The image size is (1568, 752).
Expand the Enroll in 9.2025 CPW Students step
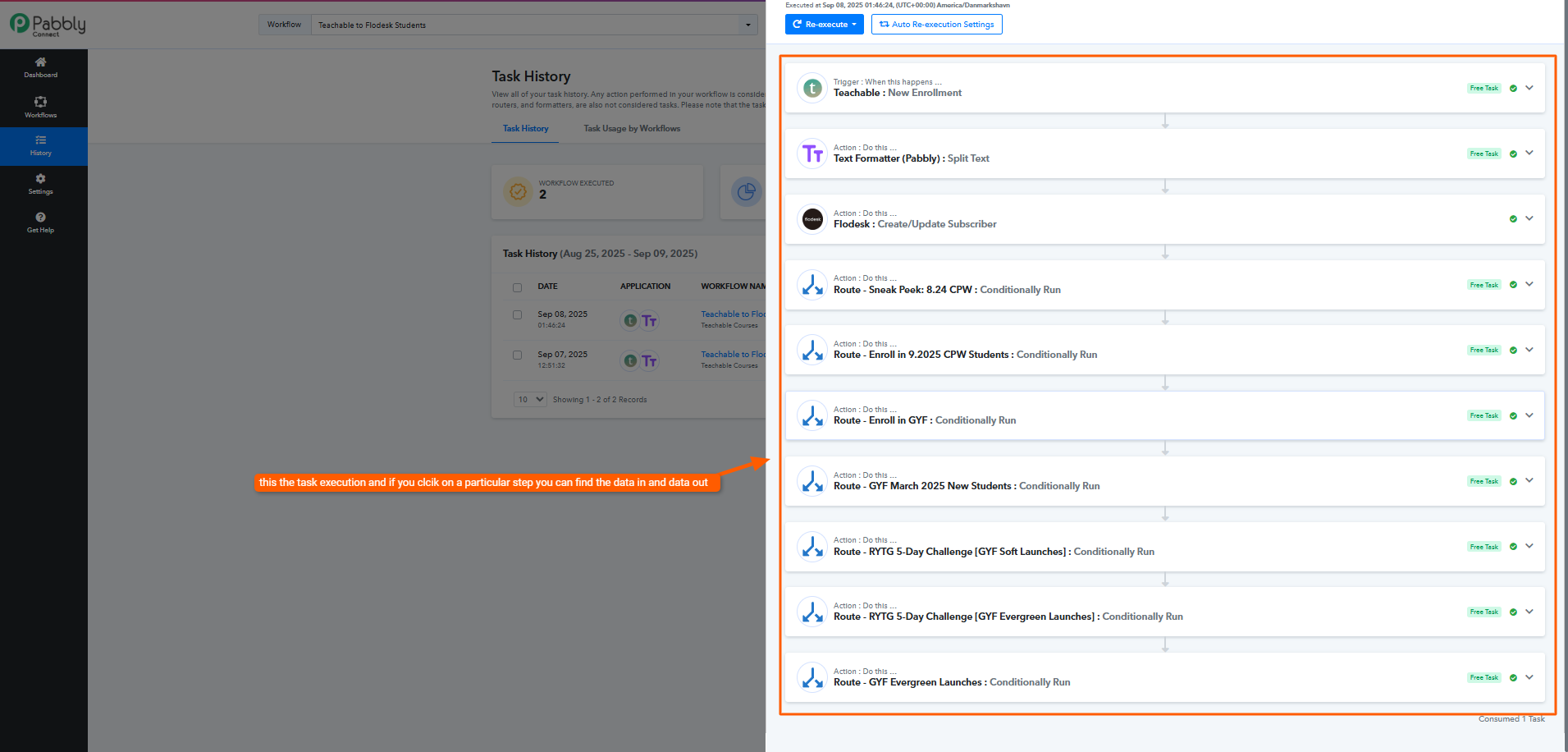(x=1529, y=350)
